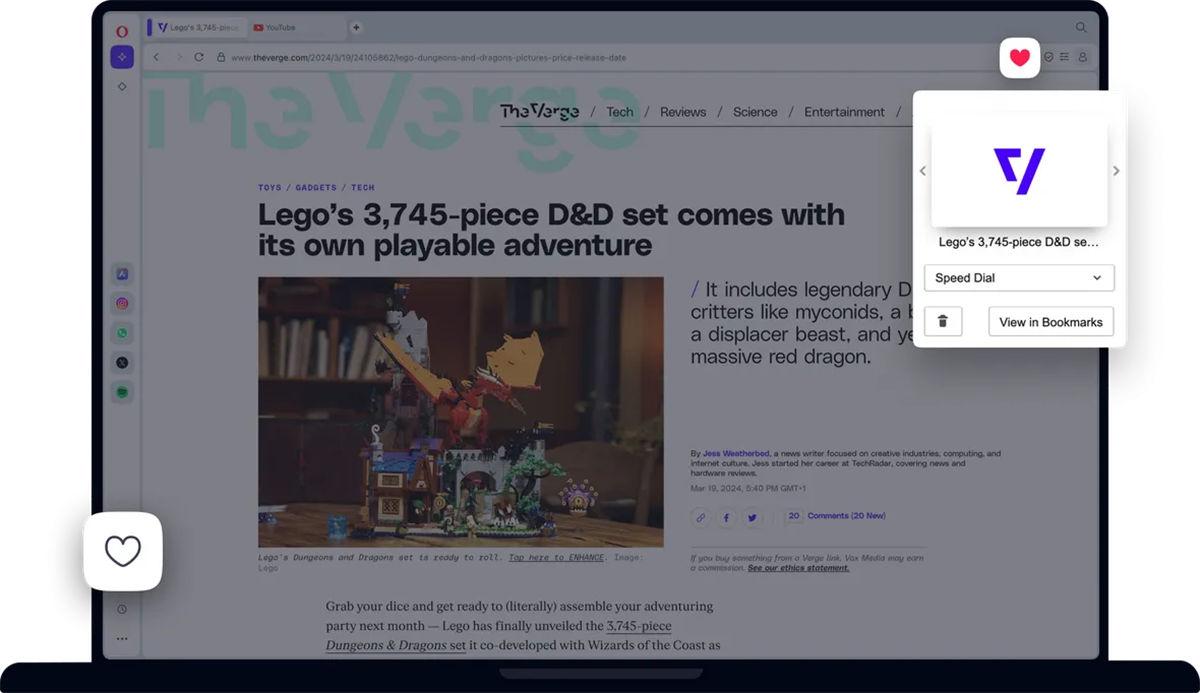The width and height of the screenshot is (1200, 693).
Task: Open the Aria AI sidebar button
Action: pyautogui.click(x=122, y=57)
